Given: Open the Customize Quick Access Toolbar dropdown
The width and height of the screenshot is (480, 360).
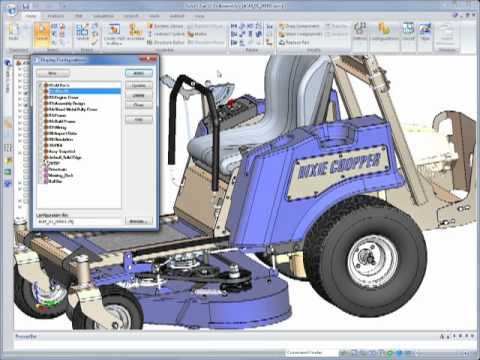Looking at the screenshot, I should coord(65,6).
